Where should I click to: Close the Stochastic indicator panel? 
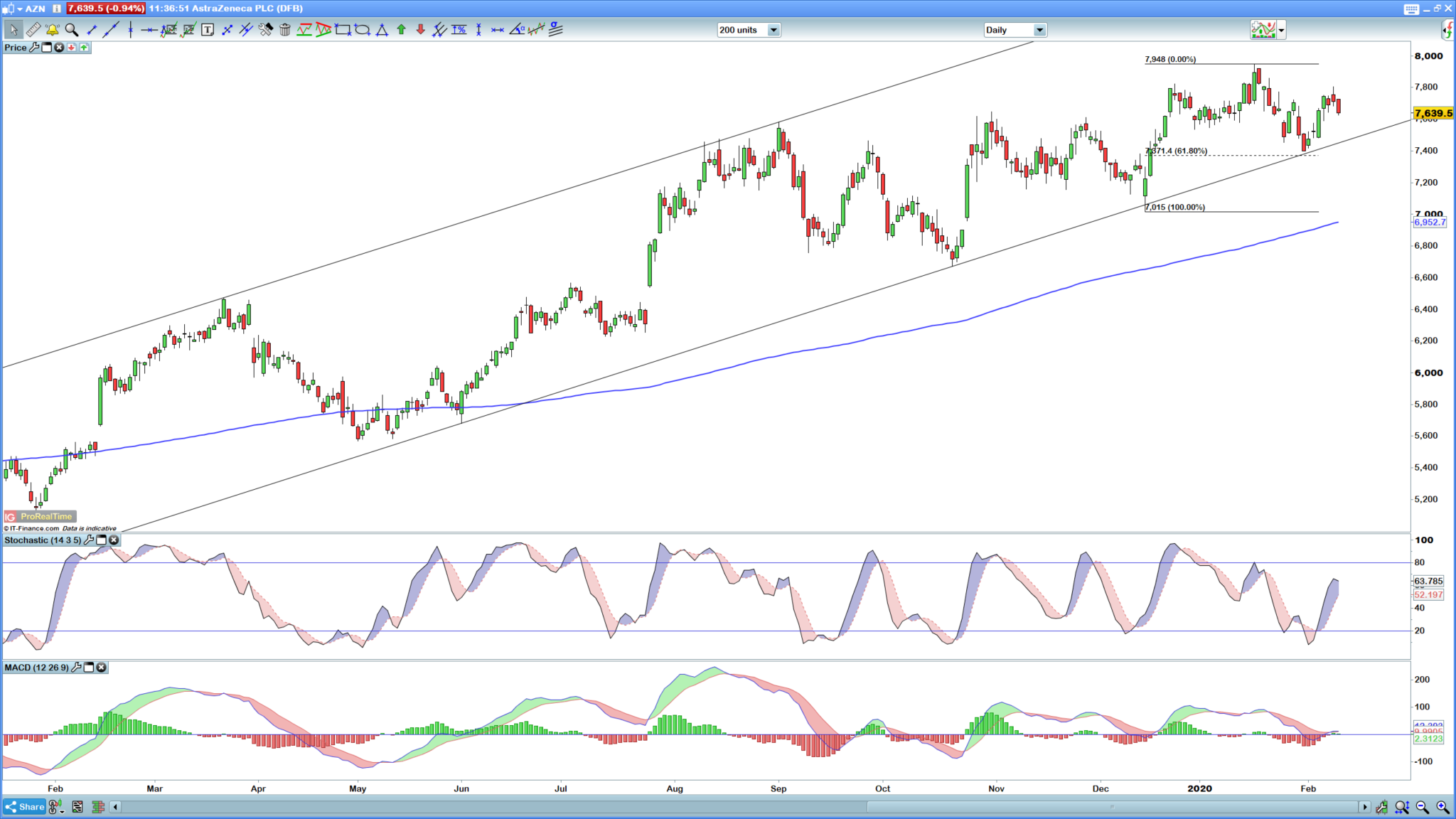[114, 540]
